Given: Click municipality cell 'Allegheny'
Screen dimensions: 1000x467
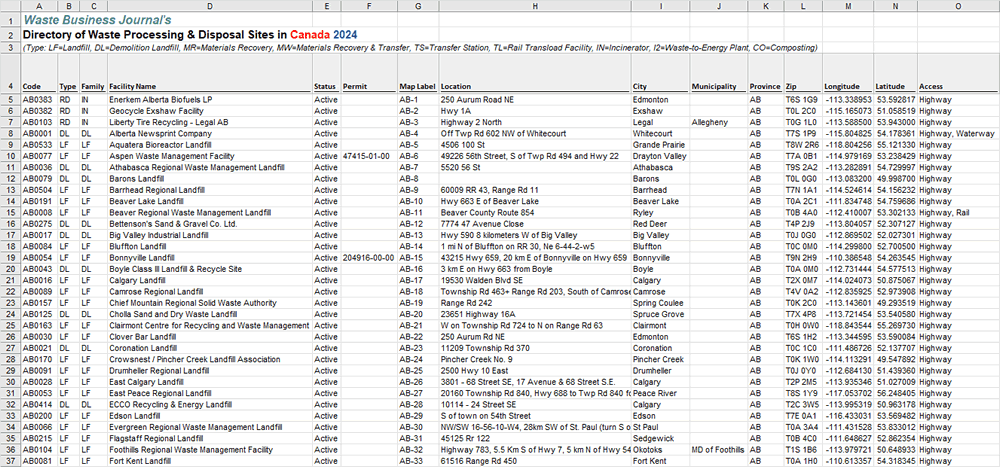Looking at the screenshot, I should click(719, 122).
